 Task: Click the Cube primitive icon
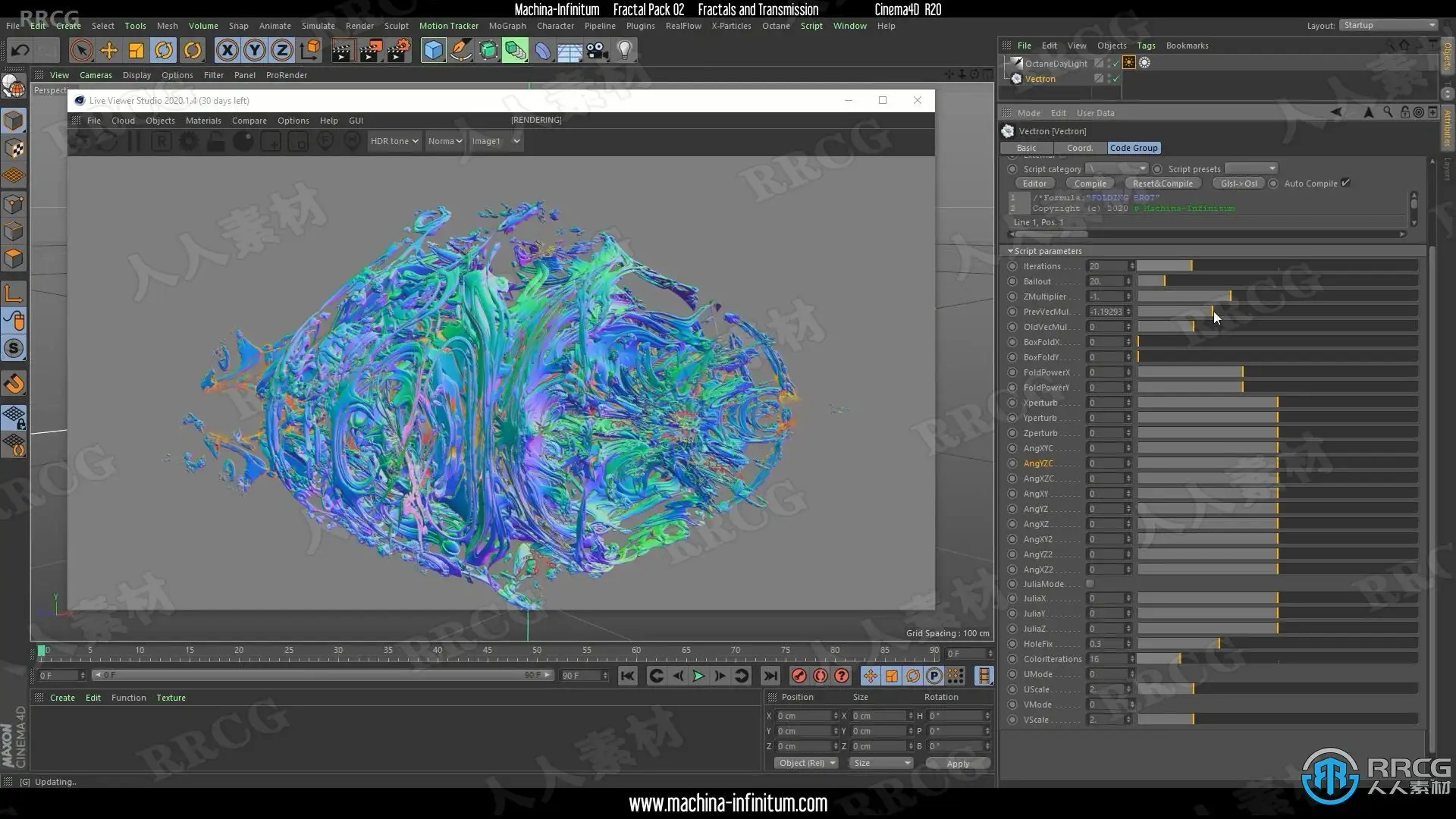pos(433,51)
